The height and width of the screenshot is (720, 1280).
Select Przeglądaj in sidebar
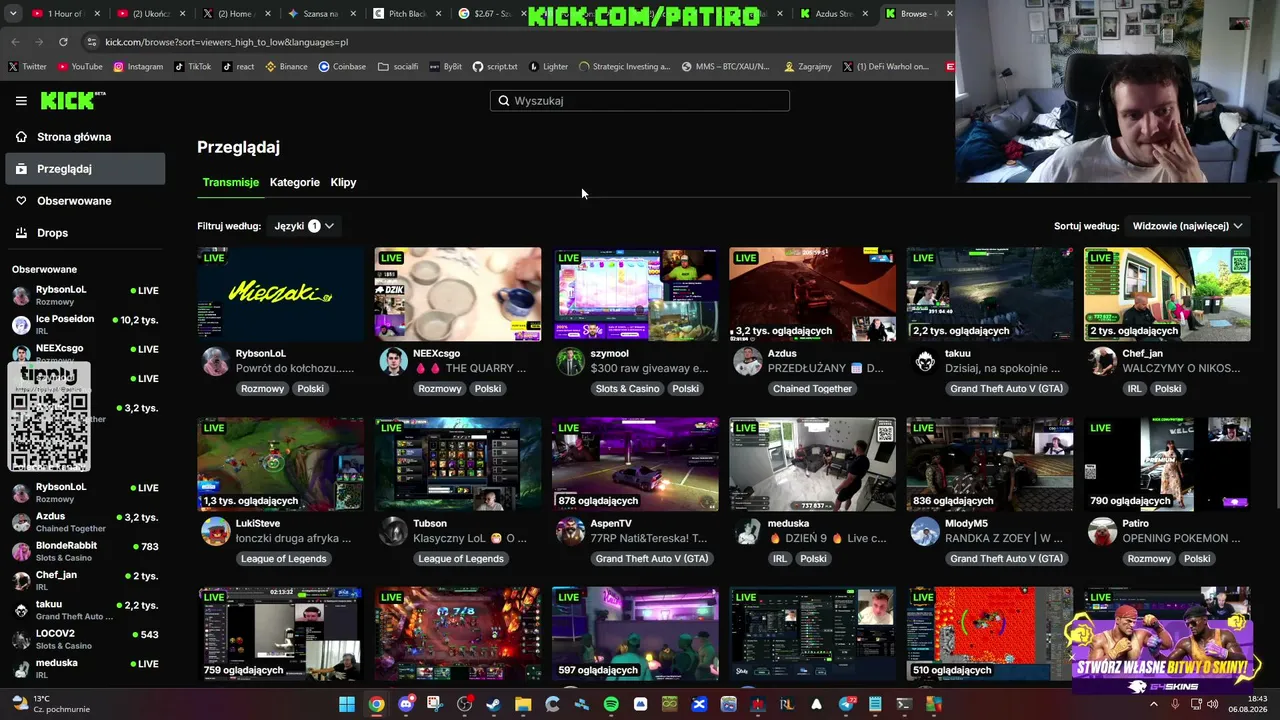tap(85, 169)
